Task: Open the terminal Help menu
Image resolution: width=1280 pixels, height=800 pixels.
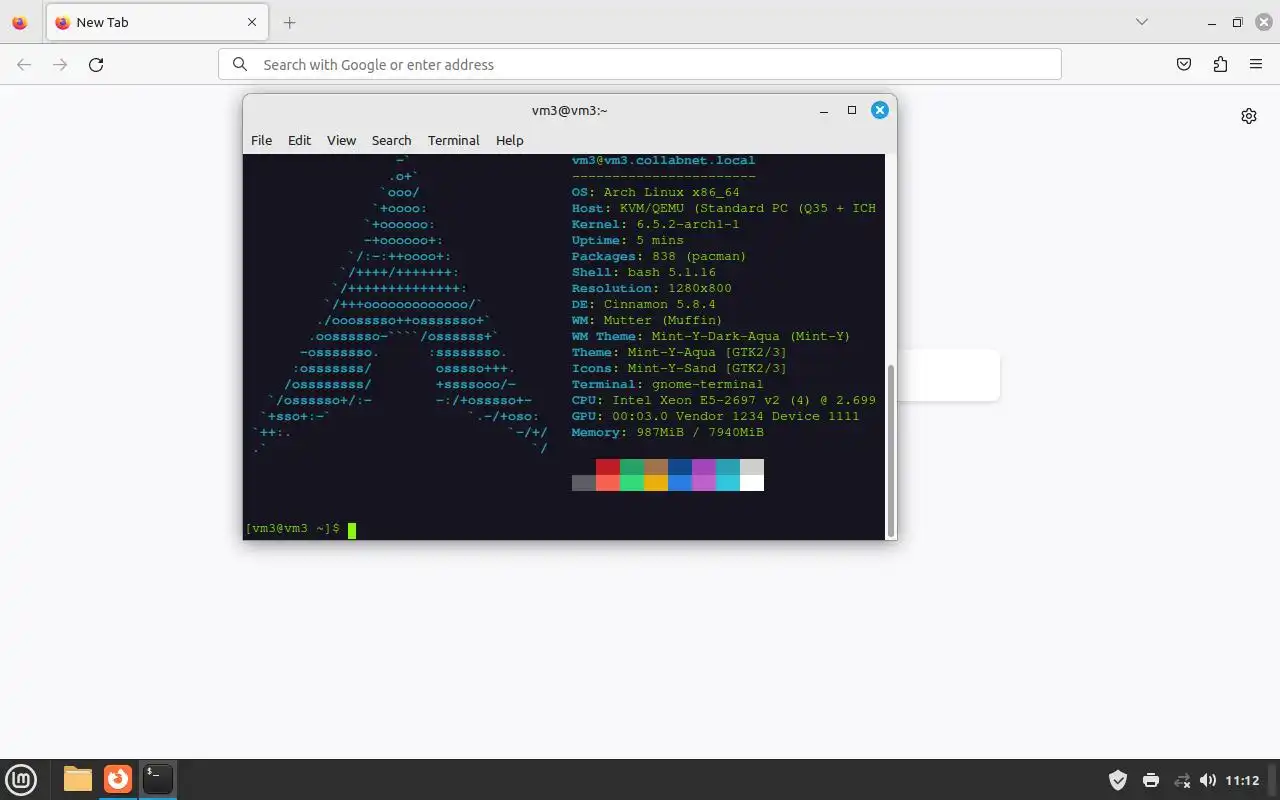Action: [x=509, y=140]
